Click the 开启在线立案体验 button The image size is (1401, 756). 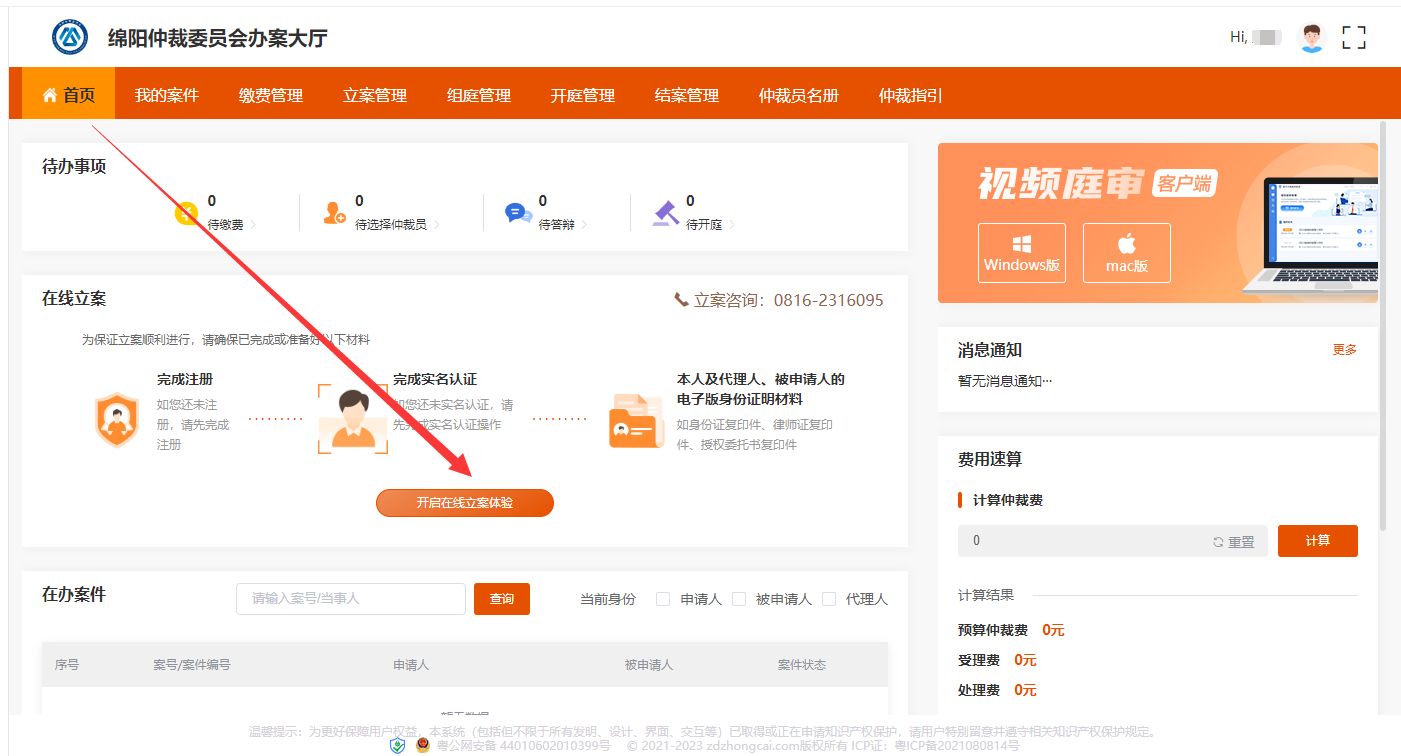tap(464, 503)
